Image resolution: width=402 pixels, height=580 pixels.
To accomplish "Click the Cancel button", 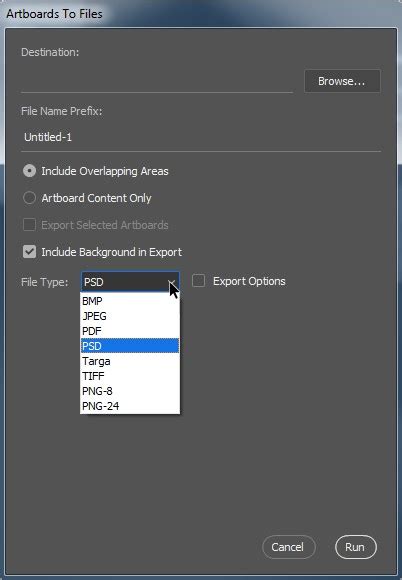I will pos(288,547).
